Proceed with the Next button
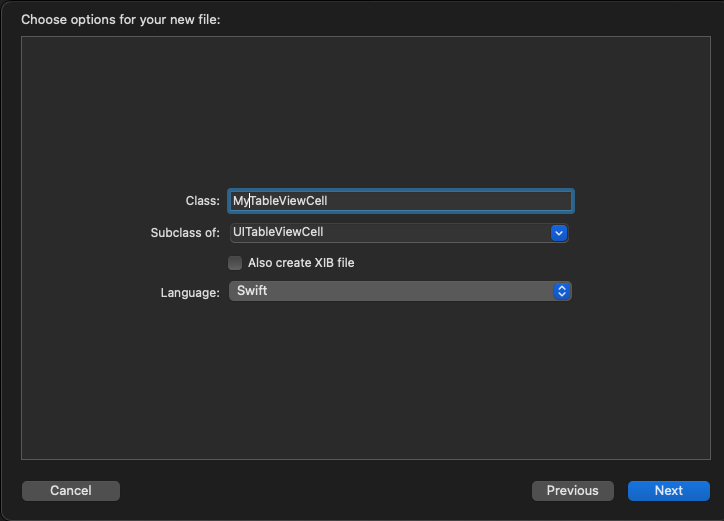The image size is (724, 521). pyautogui.click(x=669, y=491)
